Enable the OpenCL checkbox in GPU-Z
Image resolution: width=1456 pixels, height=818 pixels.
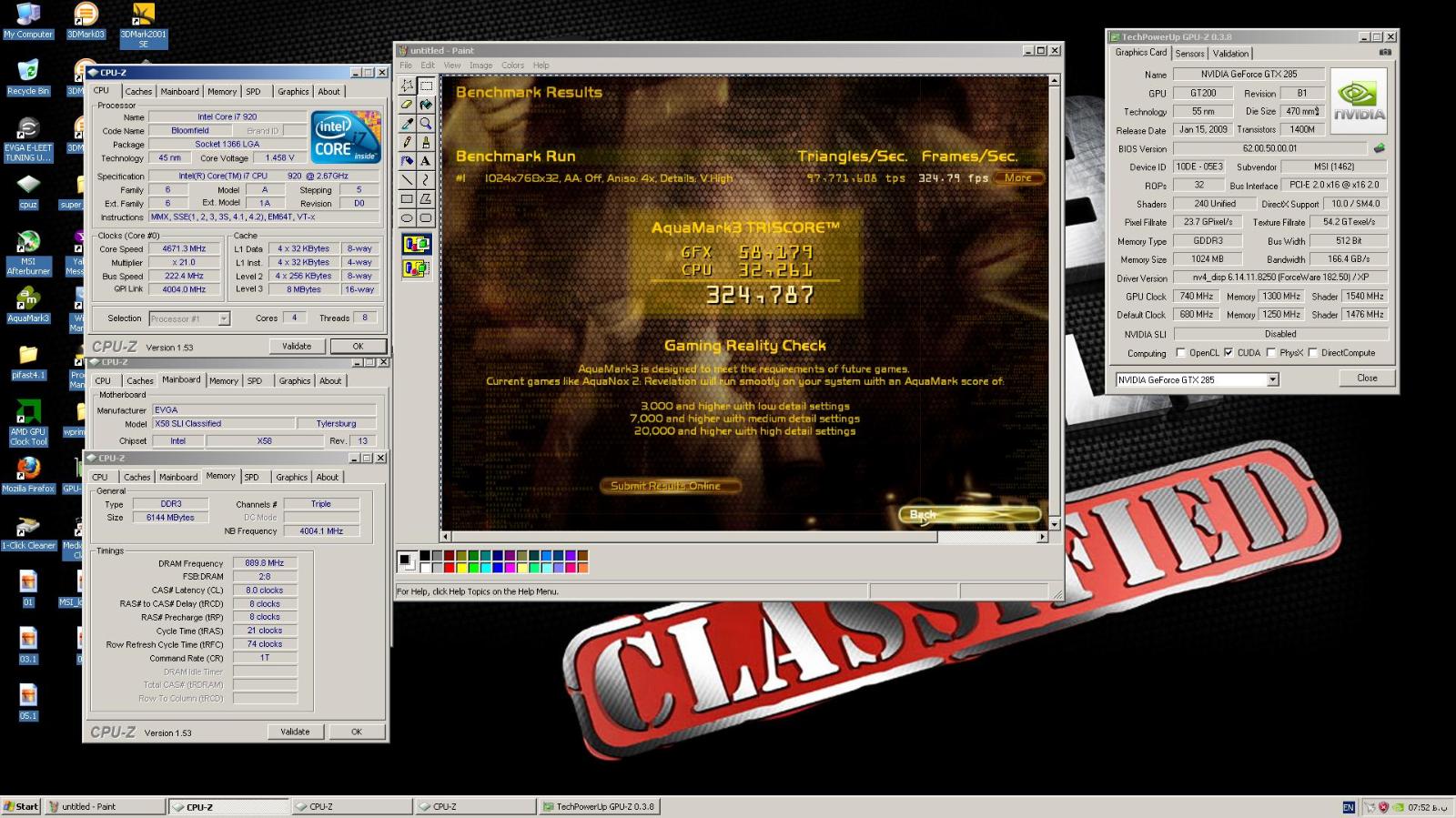click(x=1181, y=353)
